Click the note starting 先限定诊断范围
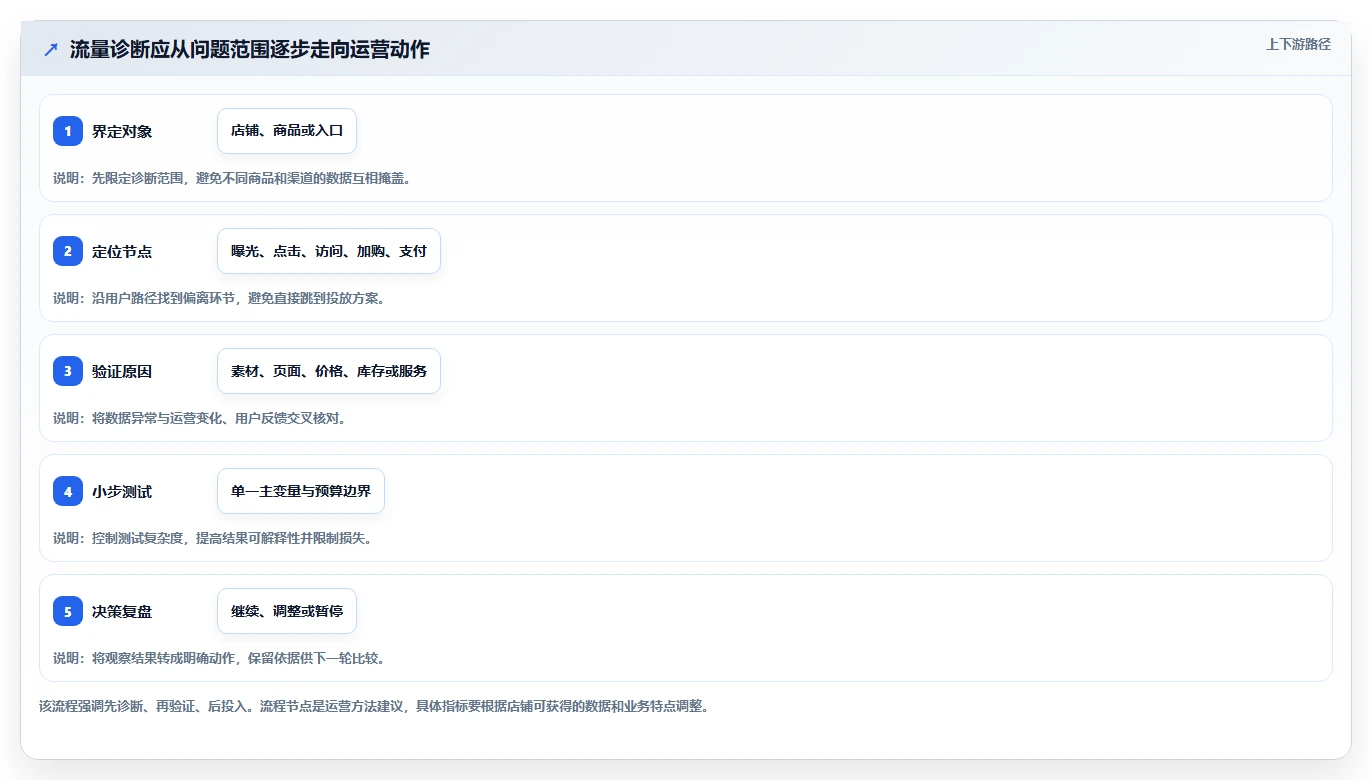Viewport: 1372px width, 780px height. click(x=232, y=178)
